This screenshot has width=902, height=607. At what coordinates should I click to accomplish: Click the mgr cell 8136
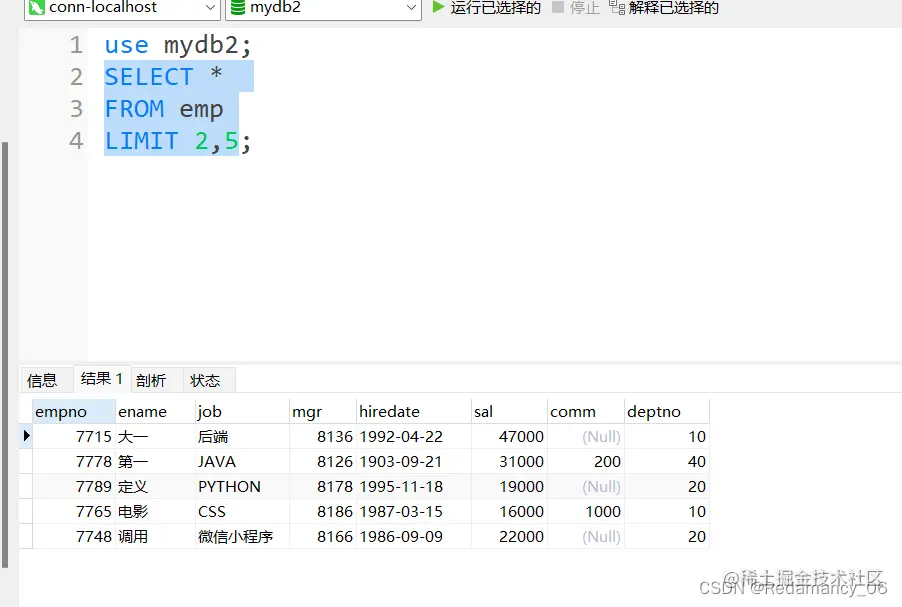pos(323,437)
